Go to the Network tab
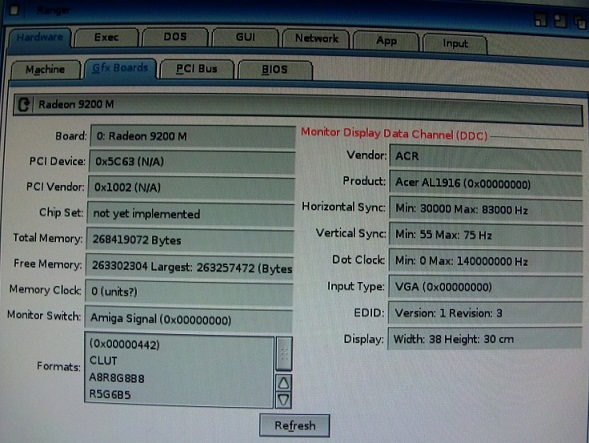This screenshot has width=589, height=443. pyautogui.click(x=316, y=39)
